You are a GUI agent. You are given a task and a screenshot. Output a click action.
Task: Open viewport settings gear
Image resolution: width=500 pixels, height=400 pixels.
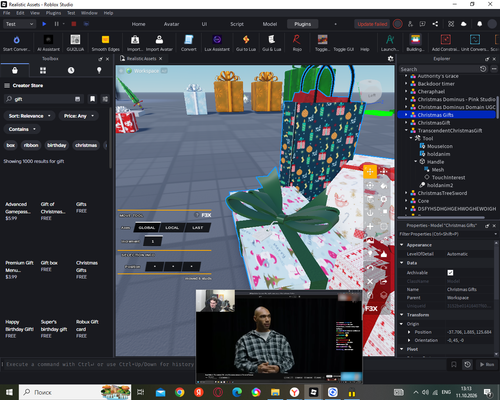point(390,59)
